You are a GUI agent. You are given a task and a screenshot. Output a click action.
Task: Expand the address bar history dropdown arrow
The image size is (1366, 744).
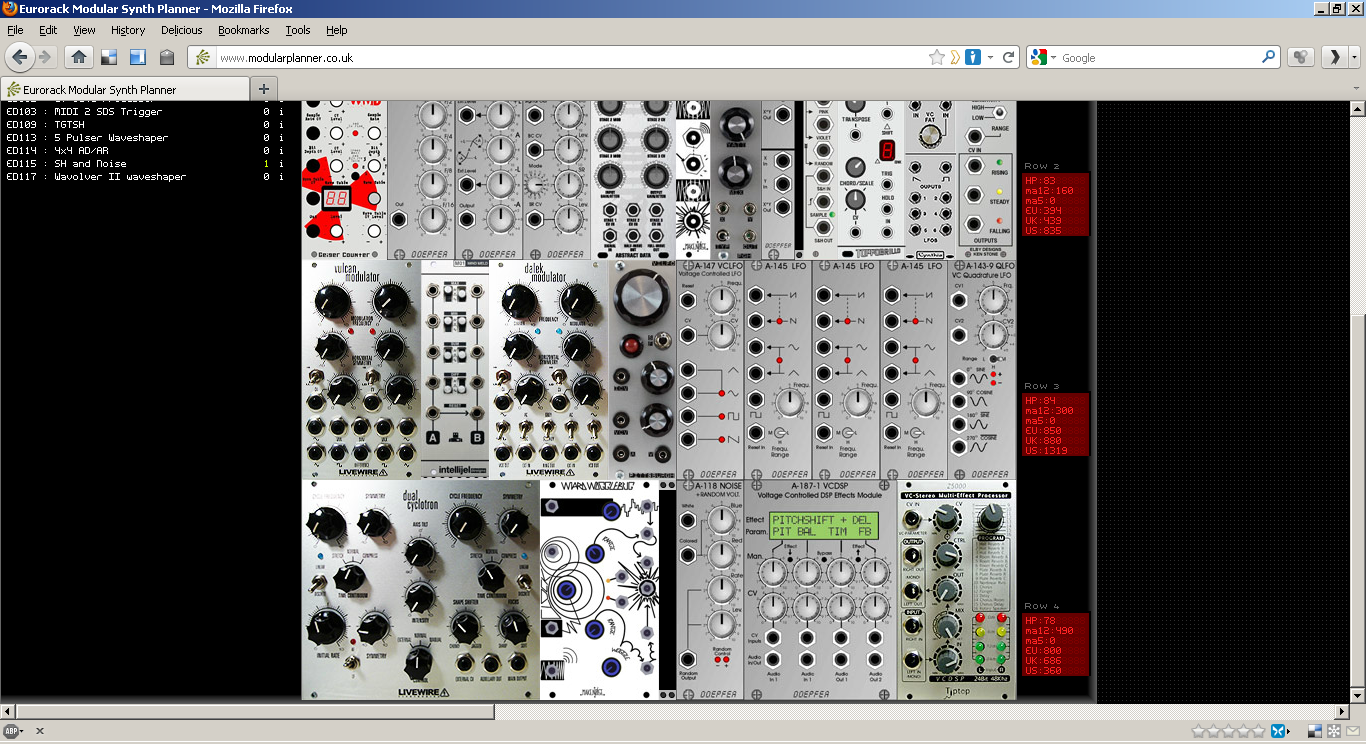[x=990, y=58]
